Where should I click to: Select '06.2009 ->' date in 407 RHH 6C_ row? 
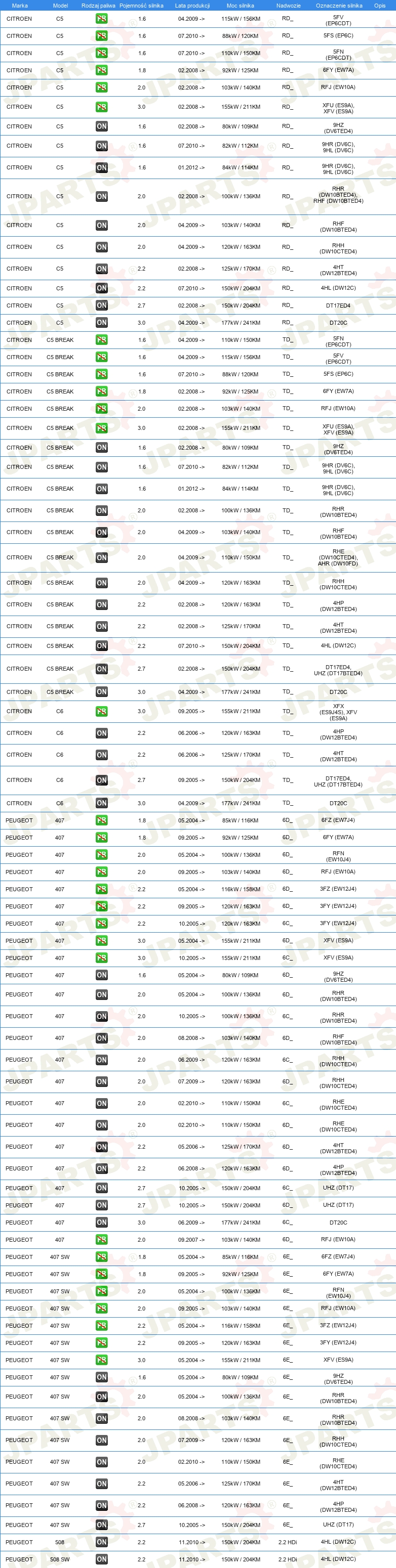[191, 1060]
